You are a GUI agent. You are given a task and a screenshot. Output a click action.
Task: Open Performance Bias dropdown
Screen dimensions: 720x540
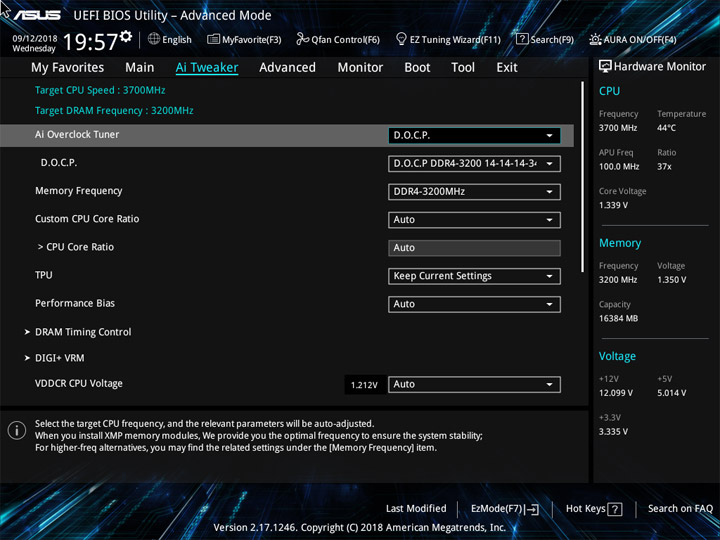[474, 304]
